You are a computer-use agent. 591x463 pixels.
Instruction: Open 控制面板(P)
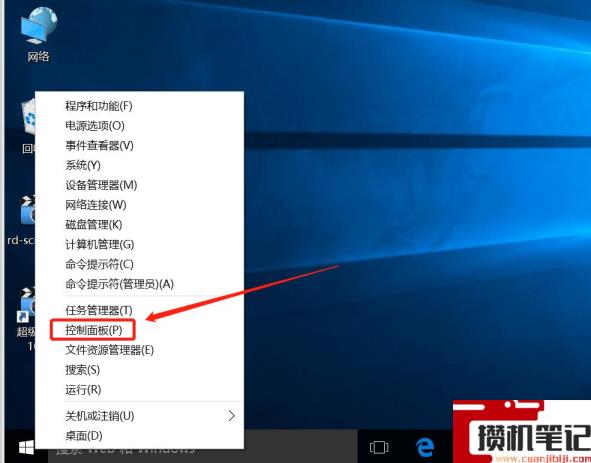coord(93,330)
